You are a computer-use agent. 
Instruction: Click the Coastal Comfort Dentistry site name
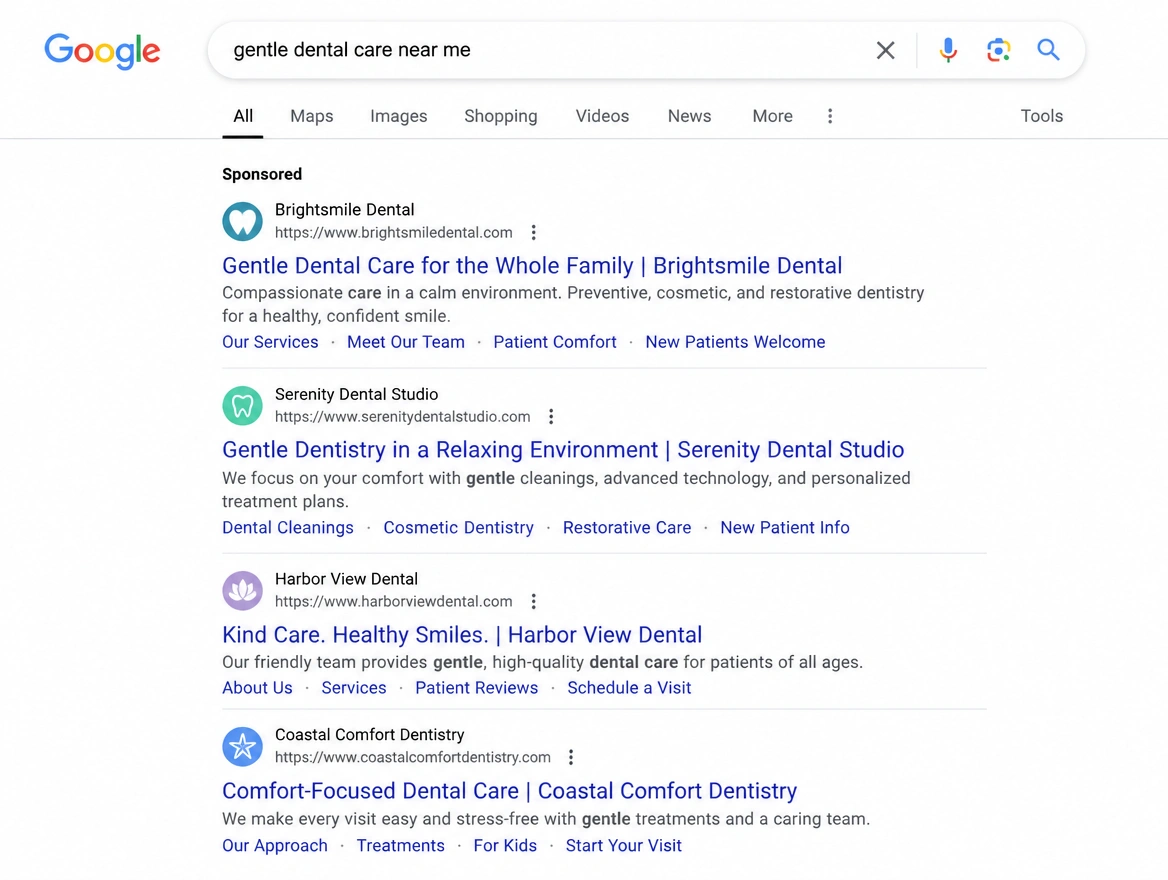(x=369, y=735)
